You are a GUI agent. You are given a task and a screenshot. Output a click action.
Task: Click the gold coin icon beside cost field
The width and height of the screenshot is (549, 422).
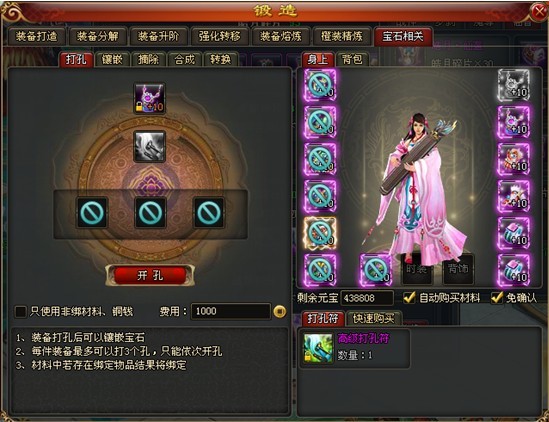[x=279, y=311]
